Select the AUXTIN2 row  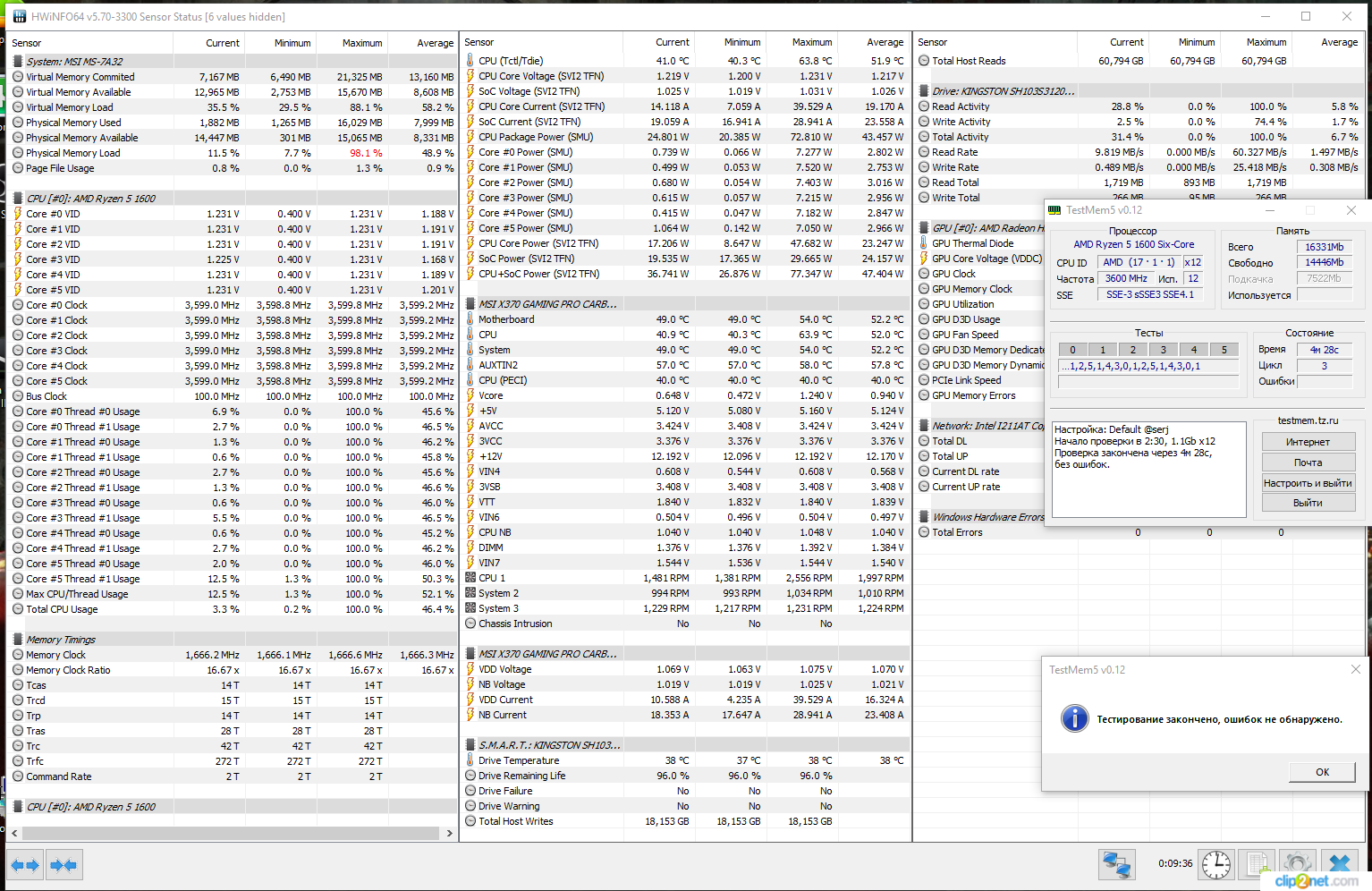(x=686, y=365)
